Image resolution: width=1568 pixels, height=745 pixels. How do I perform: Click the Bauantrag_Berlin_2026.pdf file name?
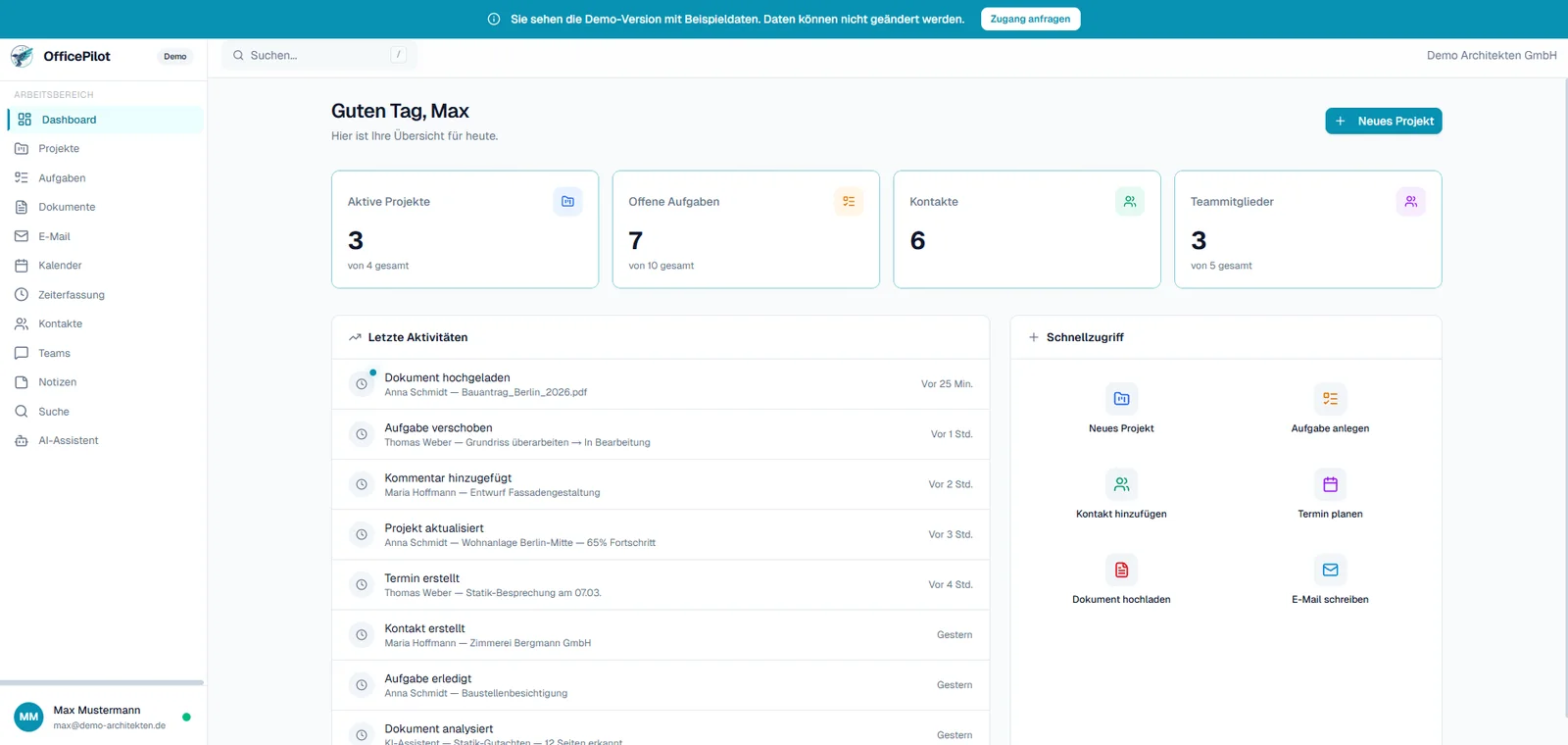[524, 392]
